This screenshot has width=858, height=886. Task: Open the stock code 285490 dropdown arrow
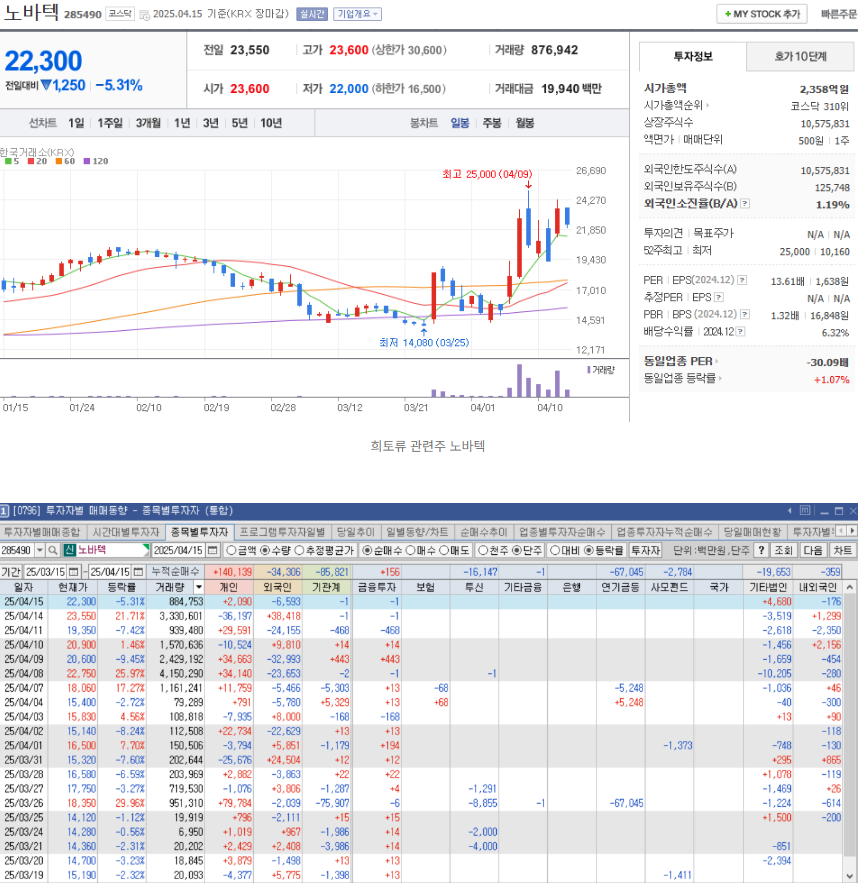40,550
